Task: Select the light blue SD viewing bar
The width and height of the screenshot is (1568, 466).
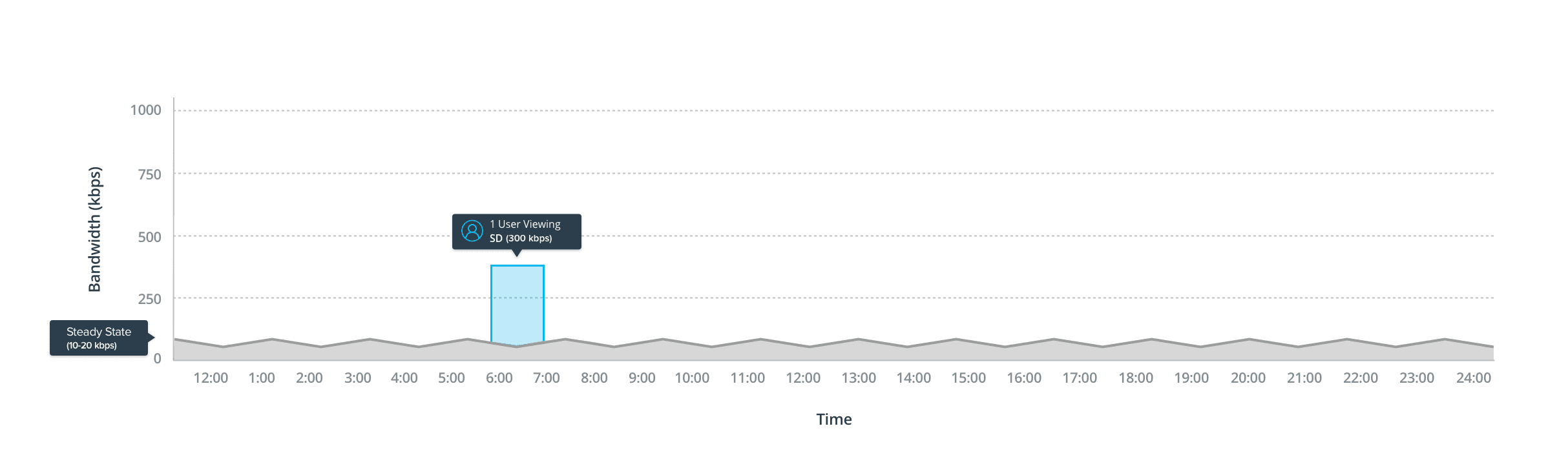Action: point(517,302)
